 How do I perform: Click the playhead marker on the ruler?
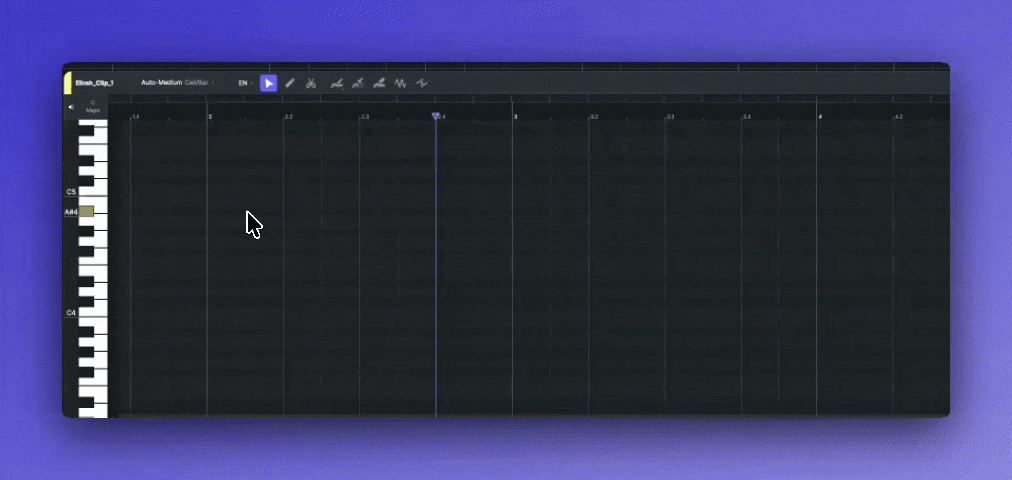click(x=436, y=116)
